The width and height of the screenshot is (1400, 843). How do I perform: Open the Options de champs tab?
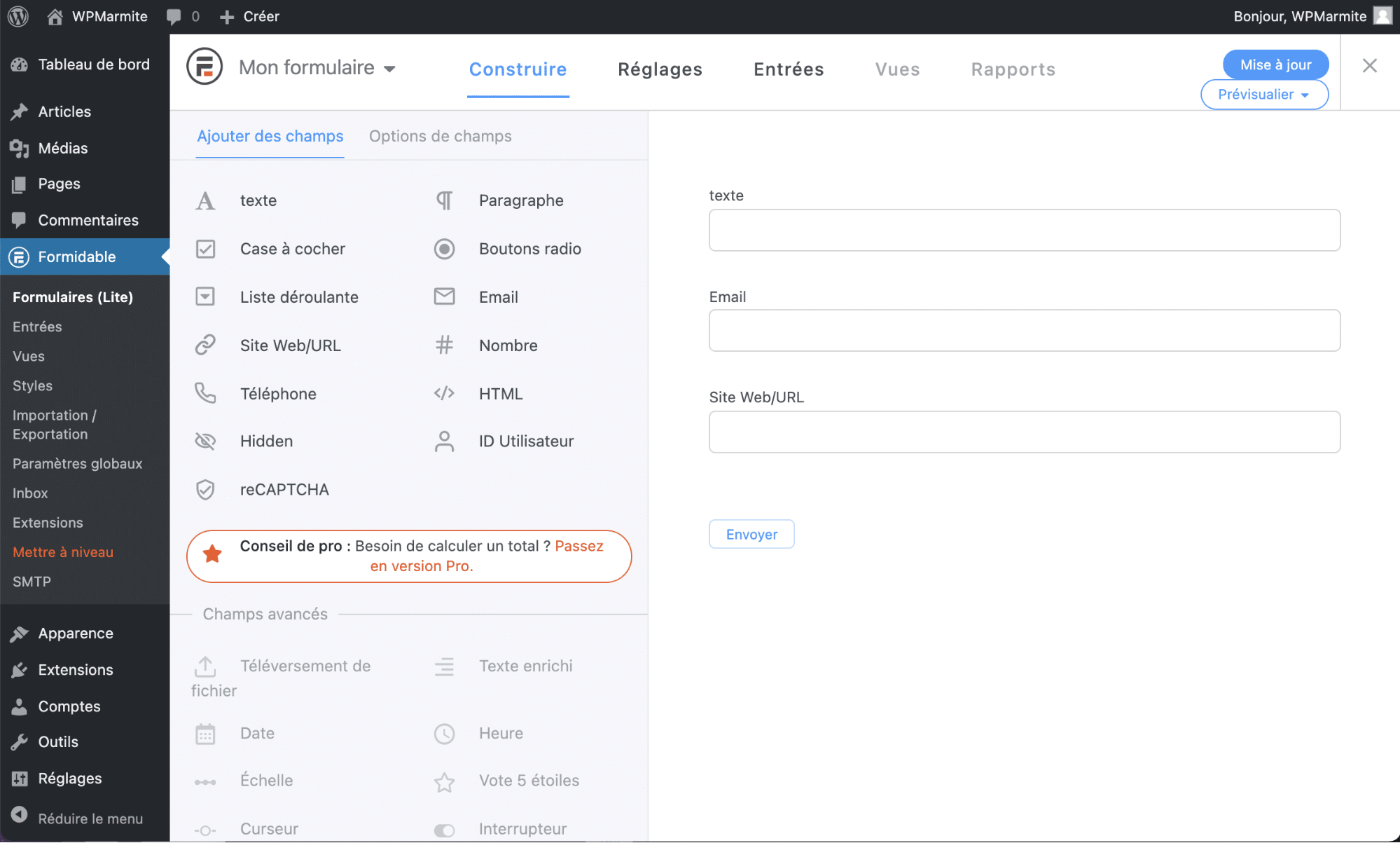[x=440, y=136]
